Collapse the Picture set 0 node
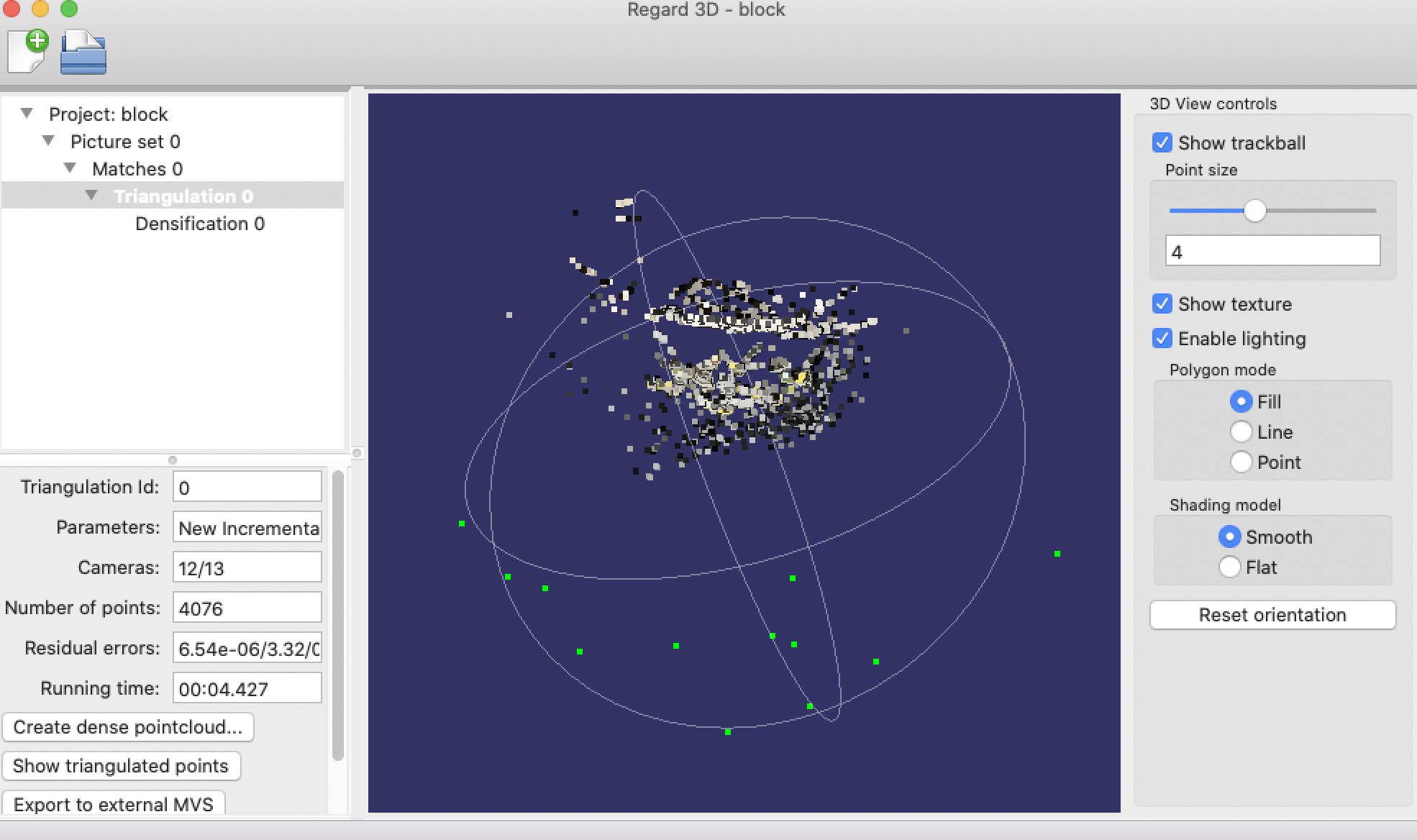Viewport: 1417px width, 840px height. point(48,140)
